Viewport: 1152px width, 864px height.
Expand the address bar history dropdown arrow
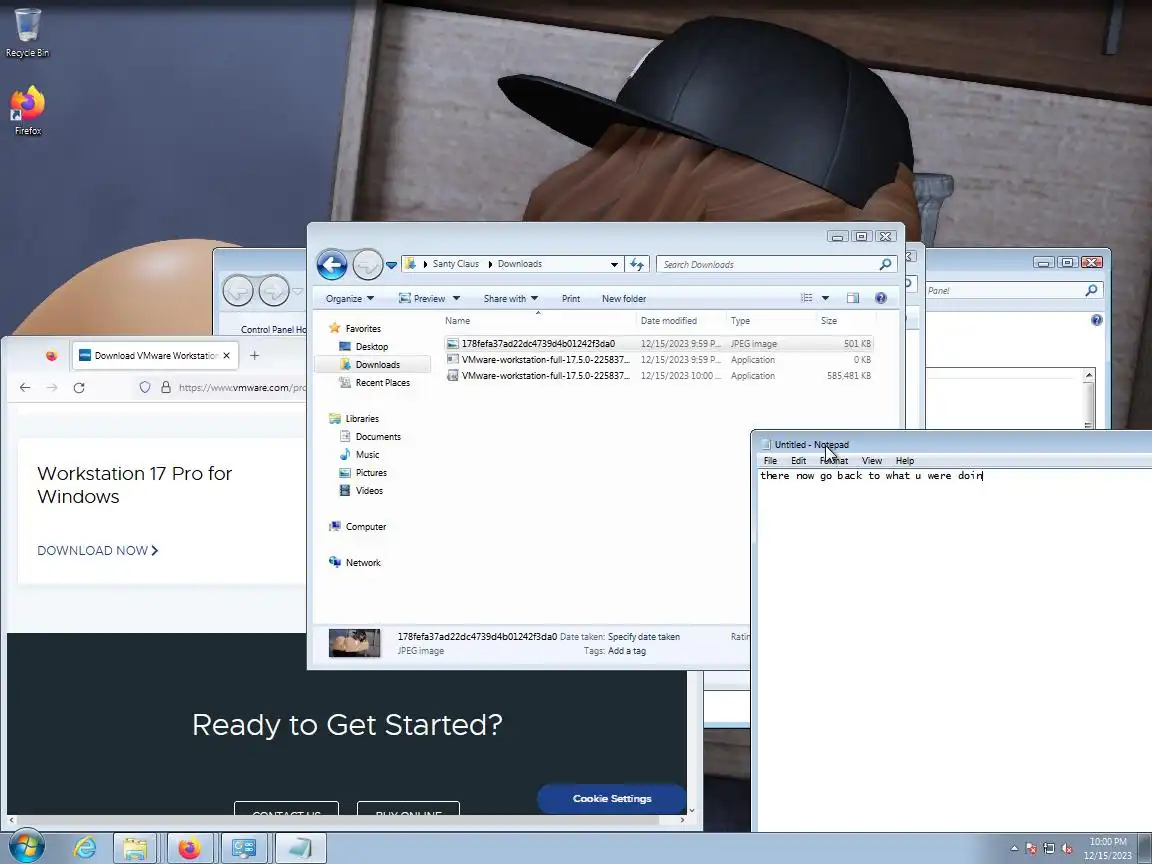coord(614,264)
